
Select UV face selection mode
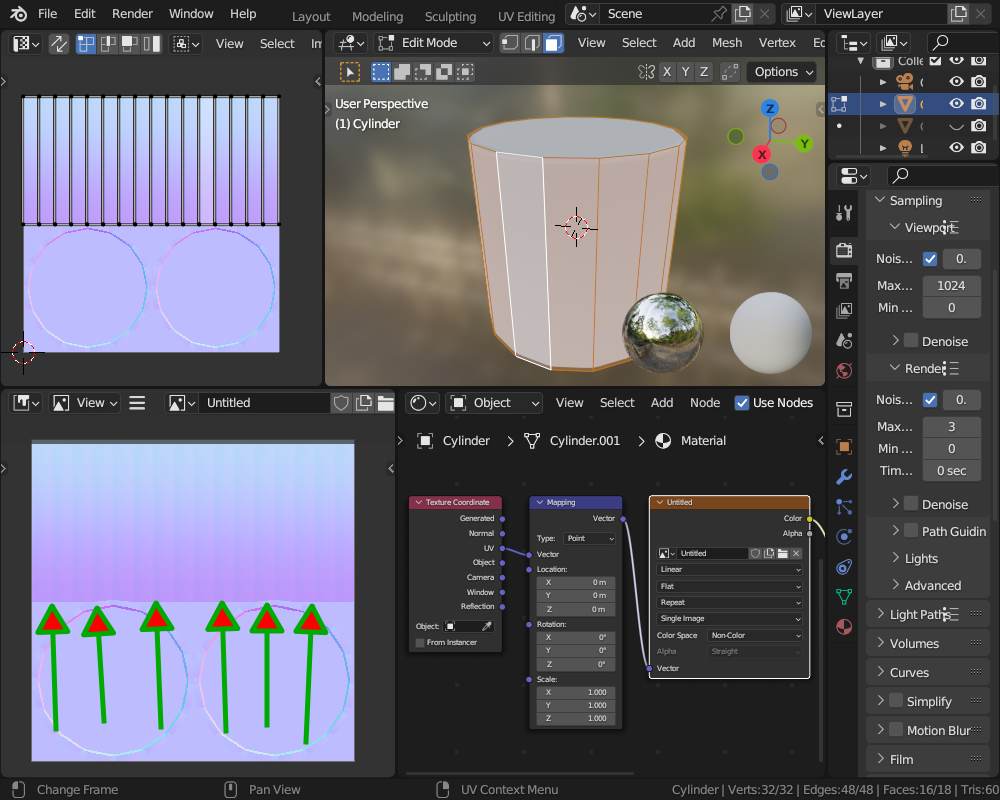[x=129, y=43]
